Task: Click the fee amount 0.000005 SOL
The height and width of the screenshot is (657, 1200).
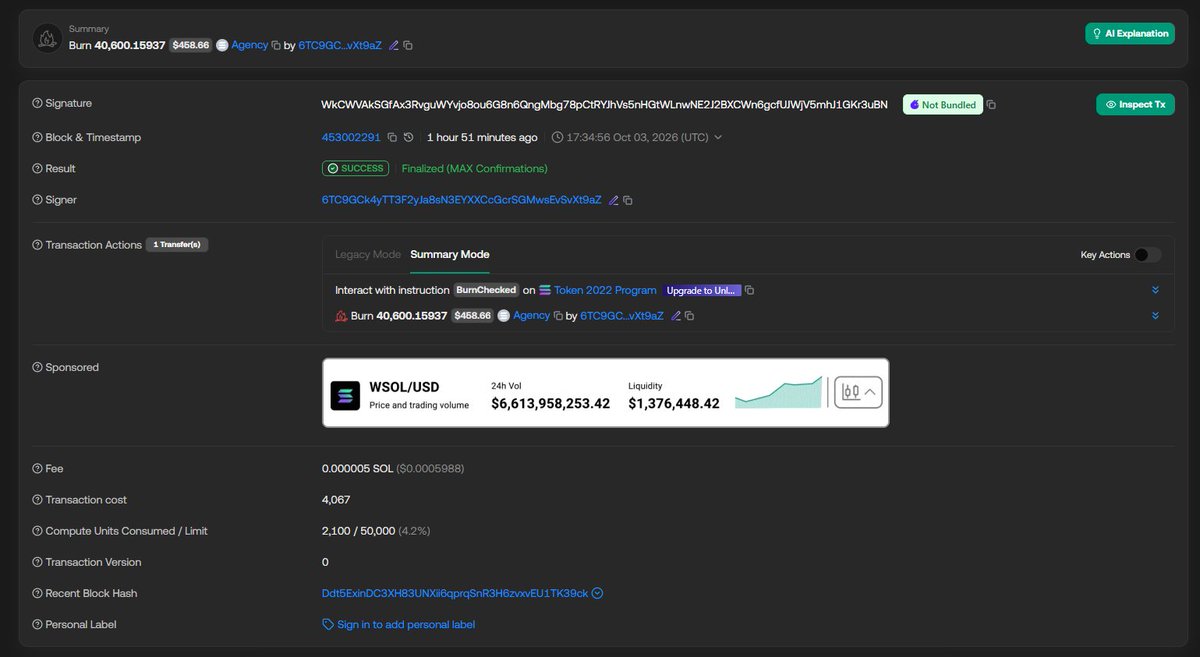Action: 357,468
